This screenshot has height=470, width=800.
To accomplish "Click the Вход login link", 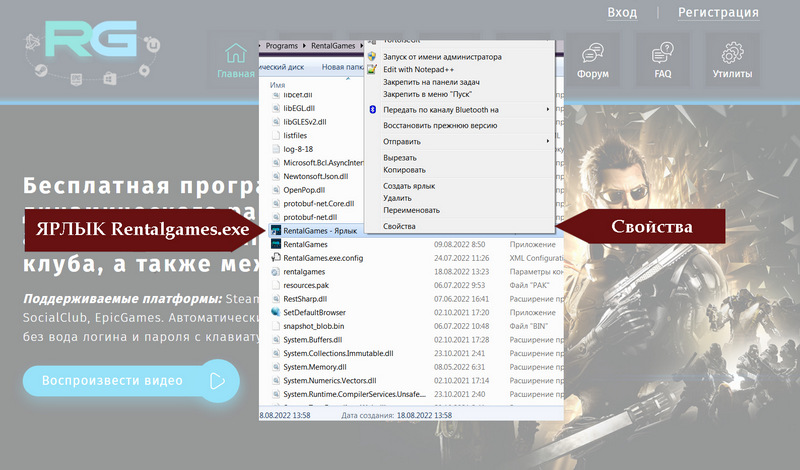I will coord(622,12).
